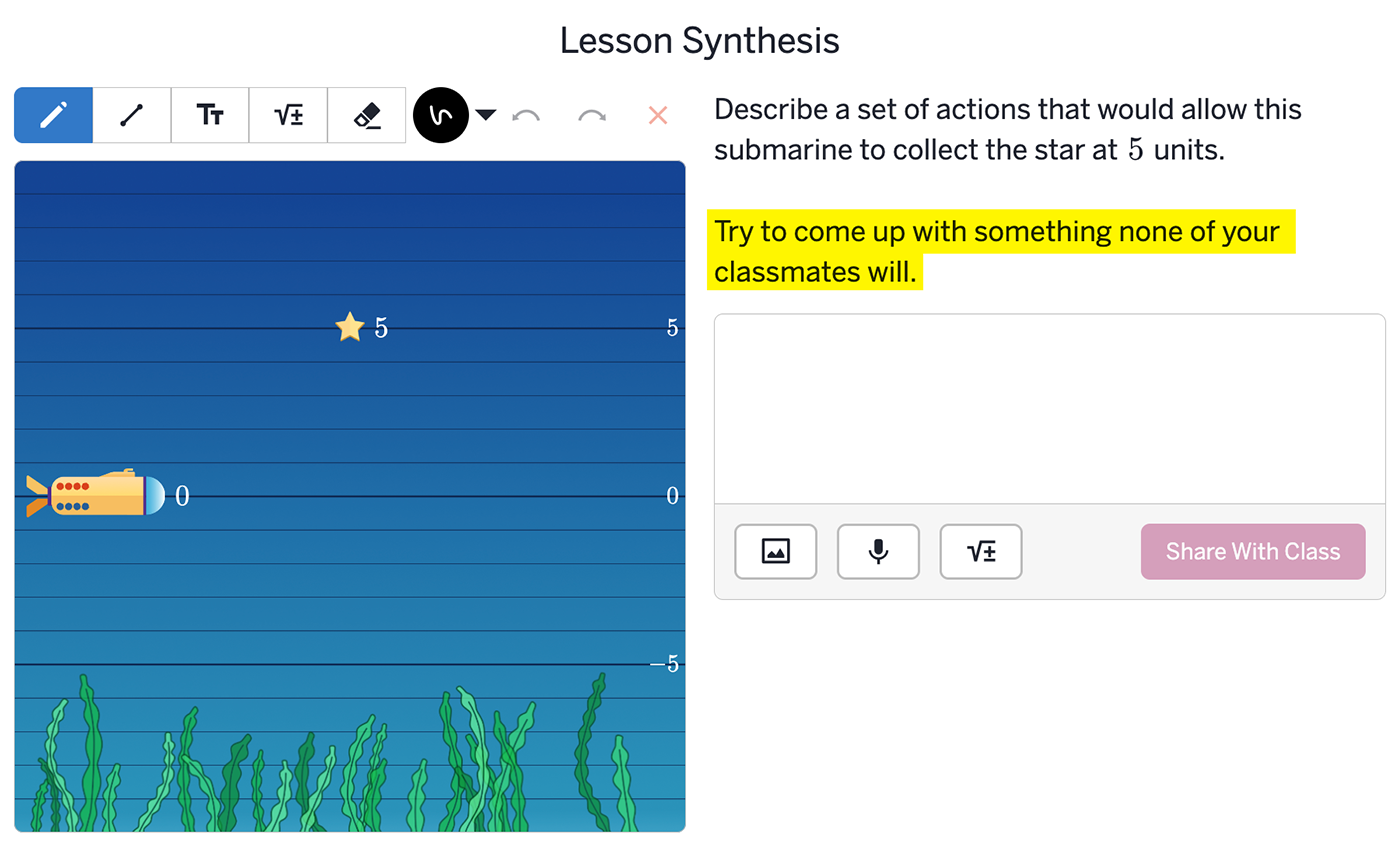The height and width of the screenshot is (845, 1400).
Task: Select the freehand pencil drawing tool
Action: coord(53,115)
